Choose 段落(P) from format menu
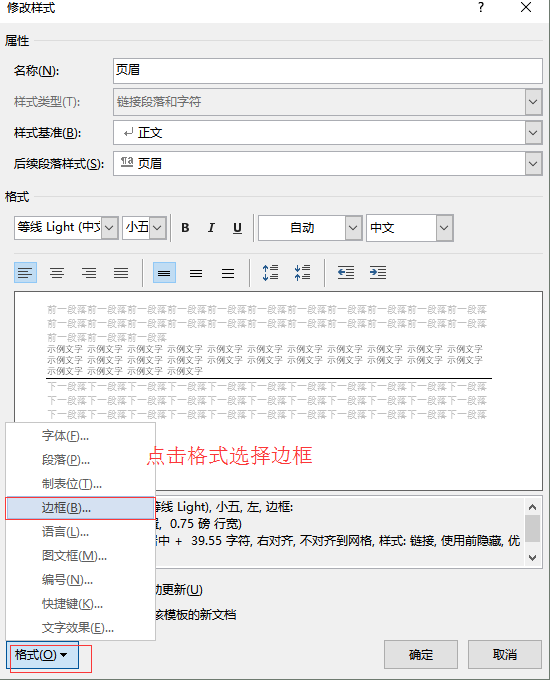This screenshot has height=680, width=550. click(x=80, y=460)
